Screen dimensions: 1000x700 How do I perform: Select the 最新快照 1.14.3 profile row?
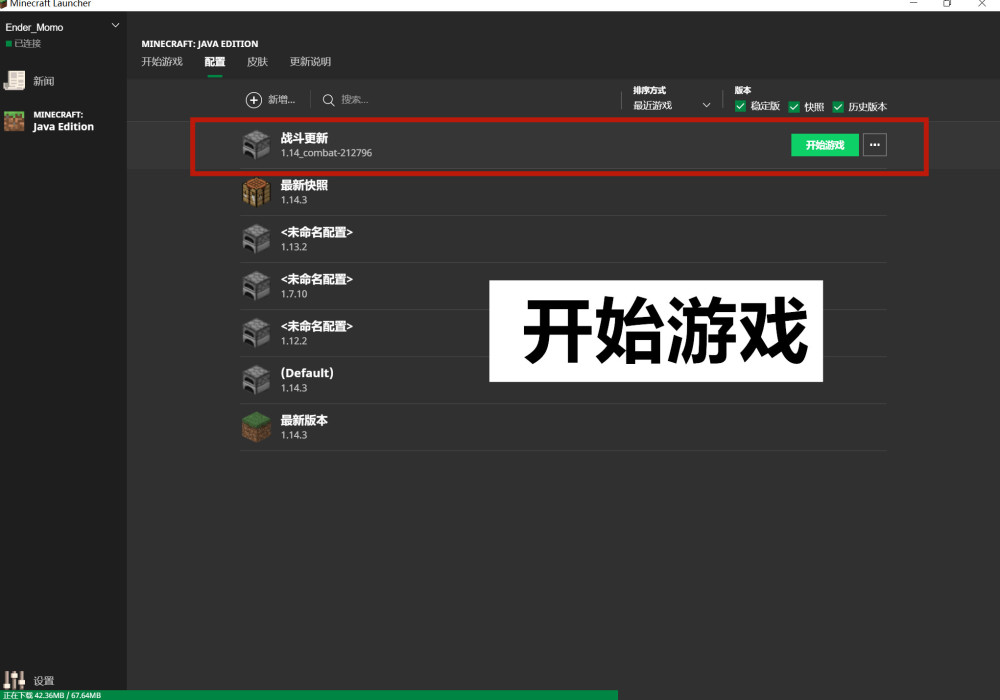coord(564,192)
